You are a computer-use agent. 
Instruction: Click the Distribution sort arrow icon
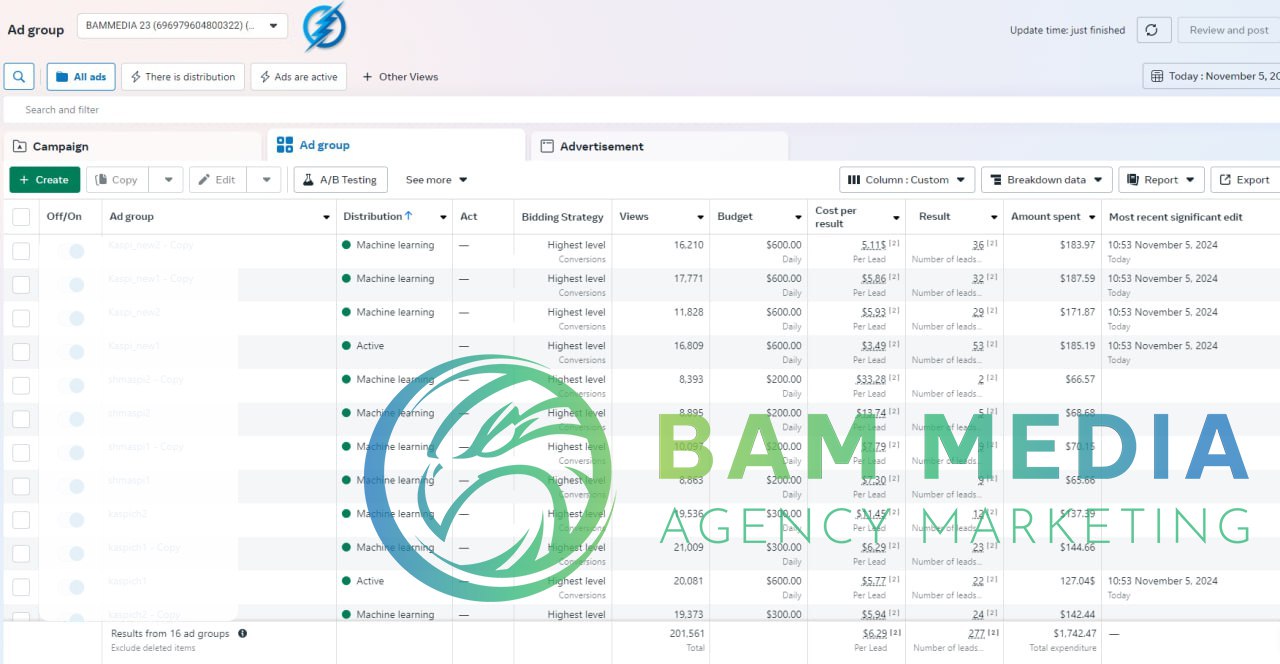[408, 216]
